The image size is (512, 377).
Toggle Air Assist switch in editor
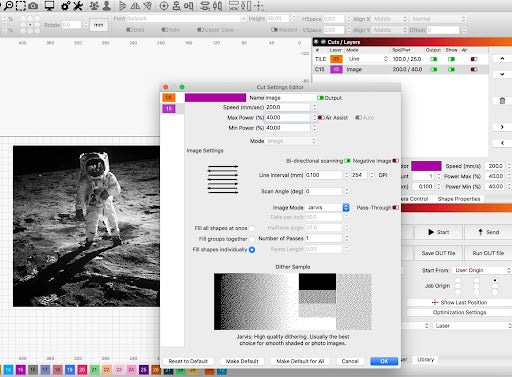[321, 117]
